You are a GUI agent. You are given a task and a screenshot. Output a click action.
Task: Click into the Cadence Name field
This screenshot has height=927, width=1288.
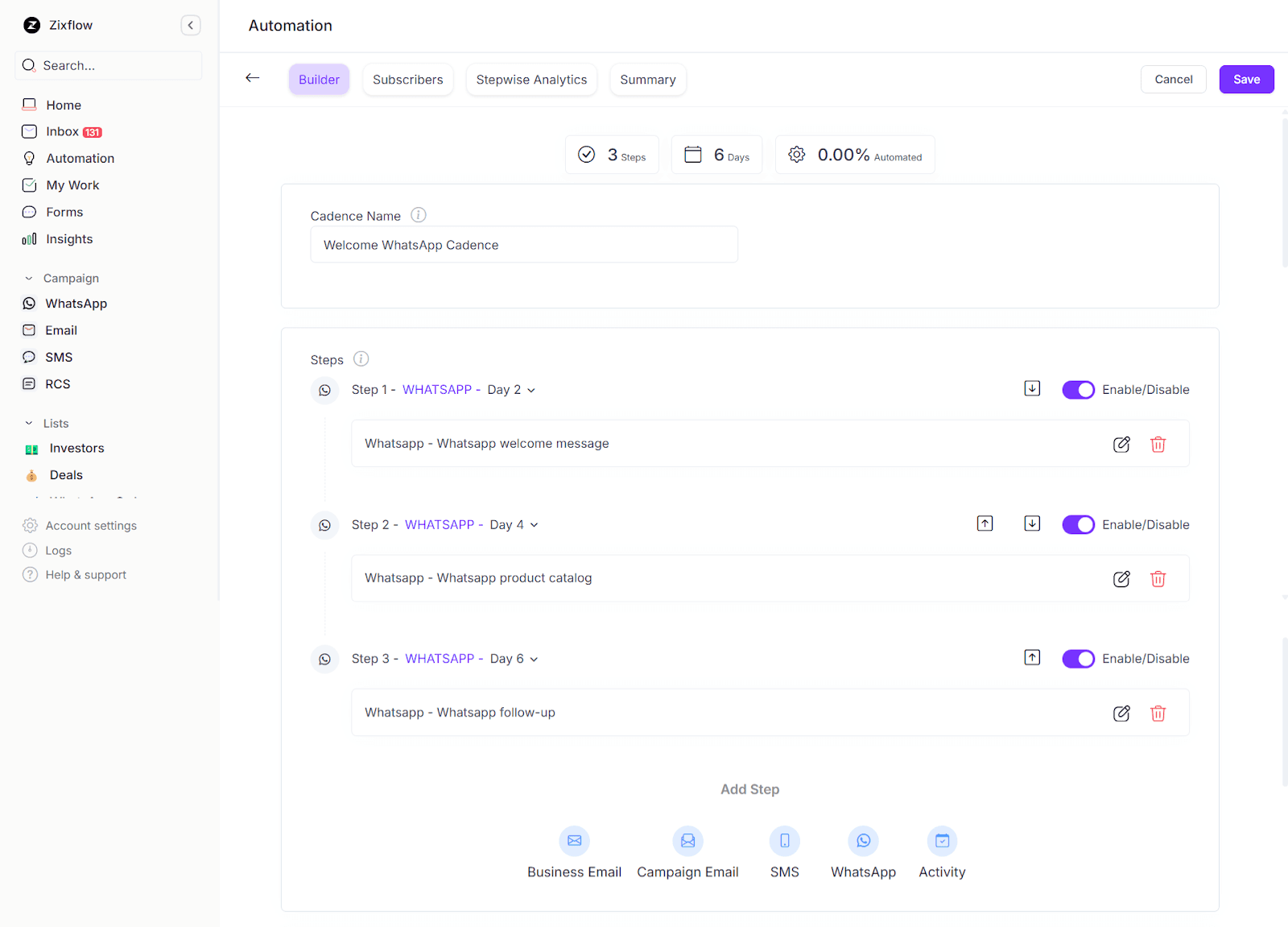click(x=523, y=245)
